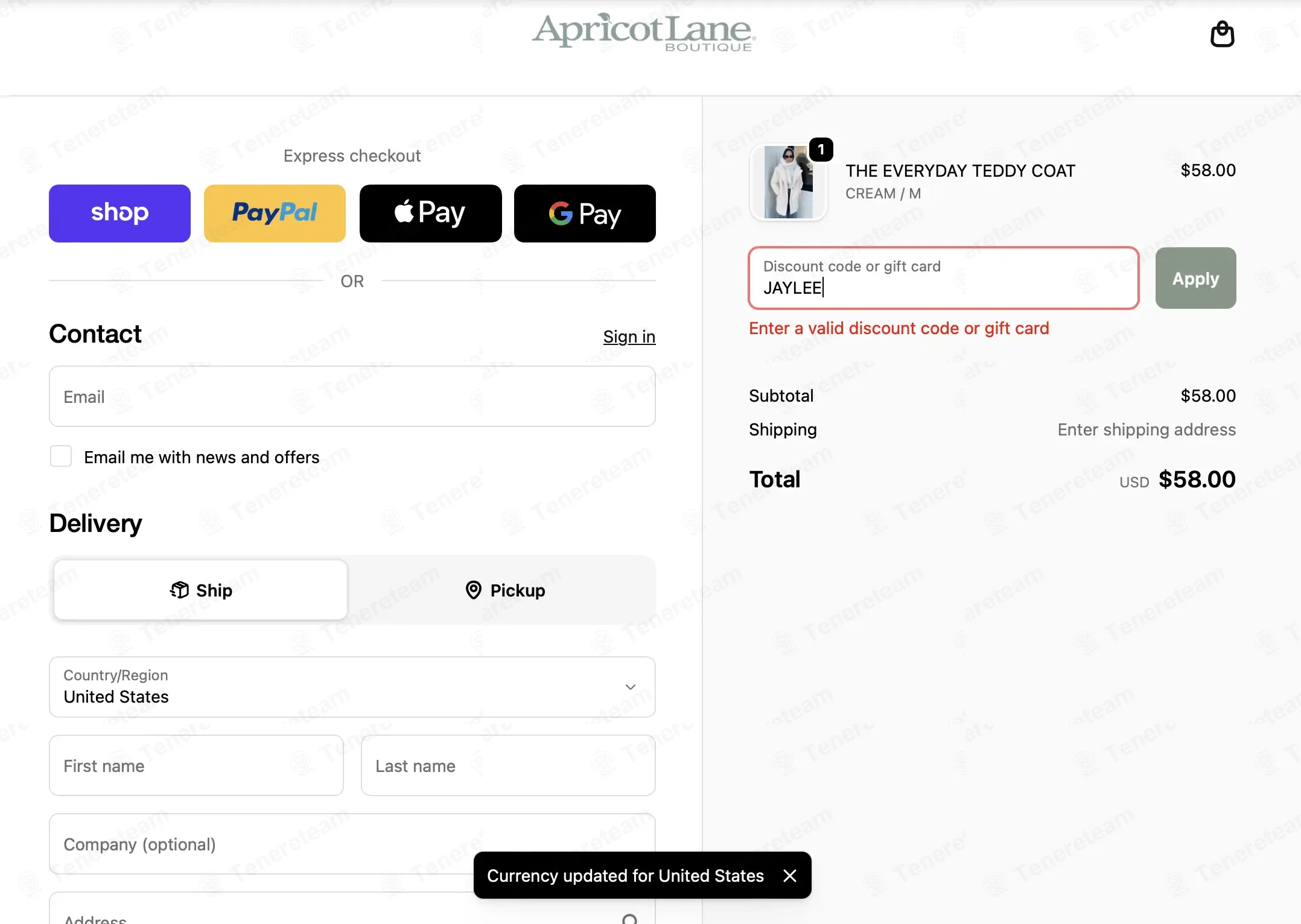Click THE EVERYDAY TEDDY COAT title

click(960, 171)
